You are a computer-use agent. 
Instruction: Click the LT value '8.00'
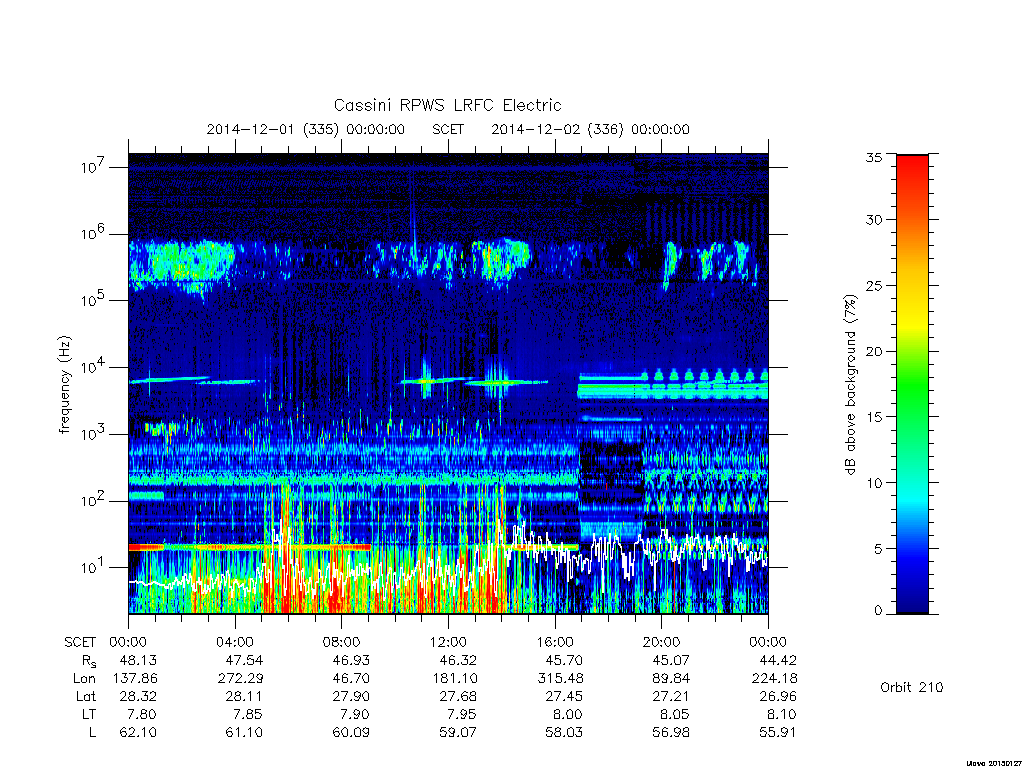coord(568,714)
